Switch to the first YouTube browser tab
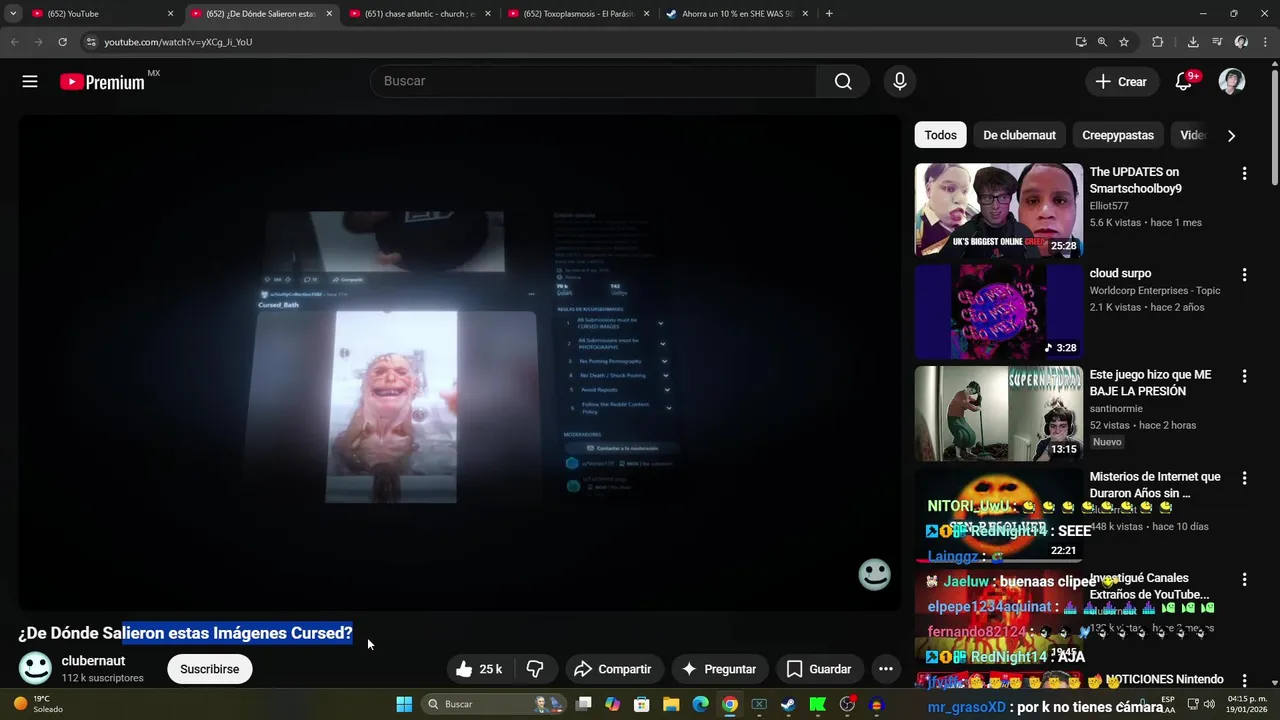 (102, 14)
